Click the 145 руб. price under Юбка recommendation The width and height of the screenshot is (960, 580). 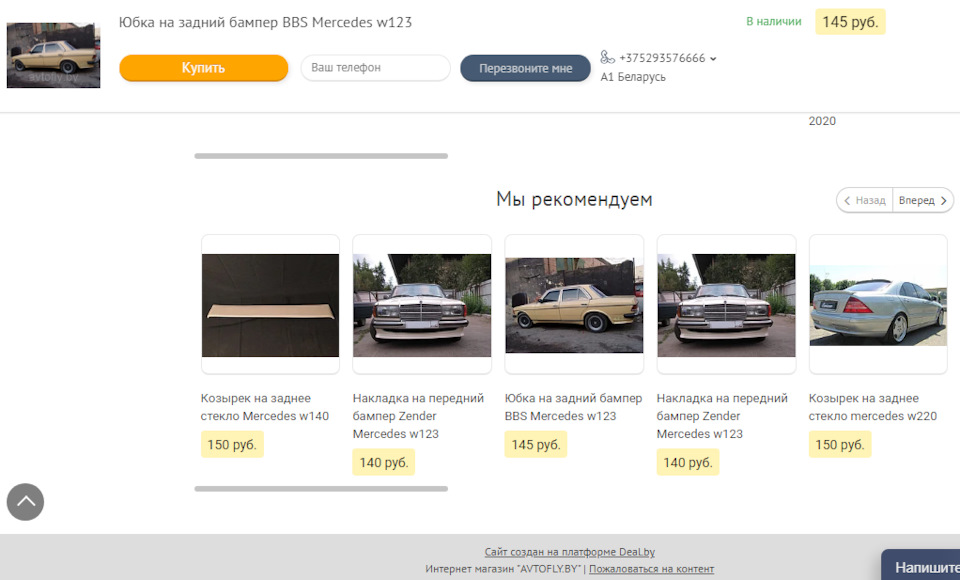click(x=536, y=445)
